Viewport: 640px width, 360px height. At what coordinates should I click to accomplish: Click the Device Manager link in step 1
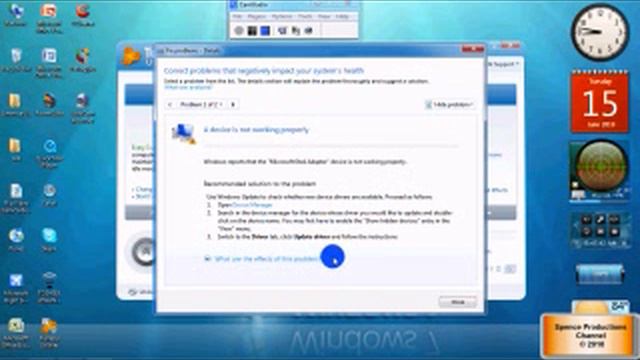pyautogui.click(x=252, y=205)
